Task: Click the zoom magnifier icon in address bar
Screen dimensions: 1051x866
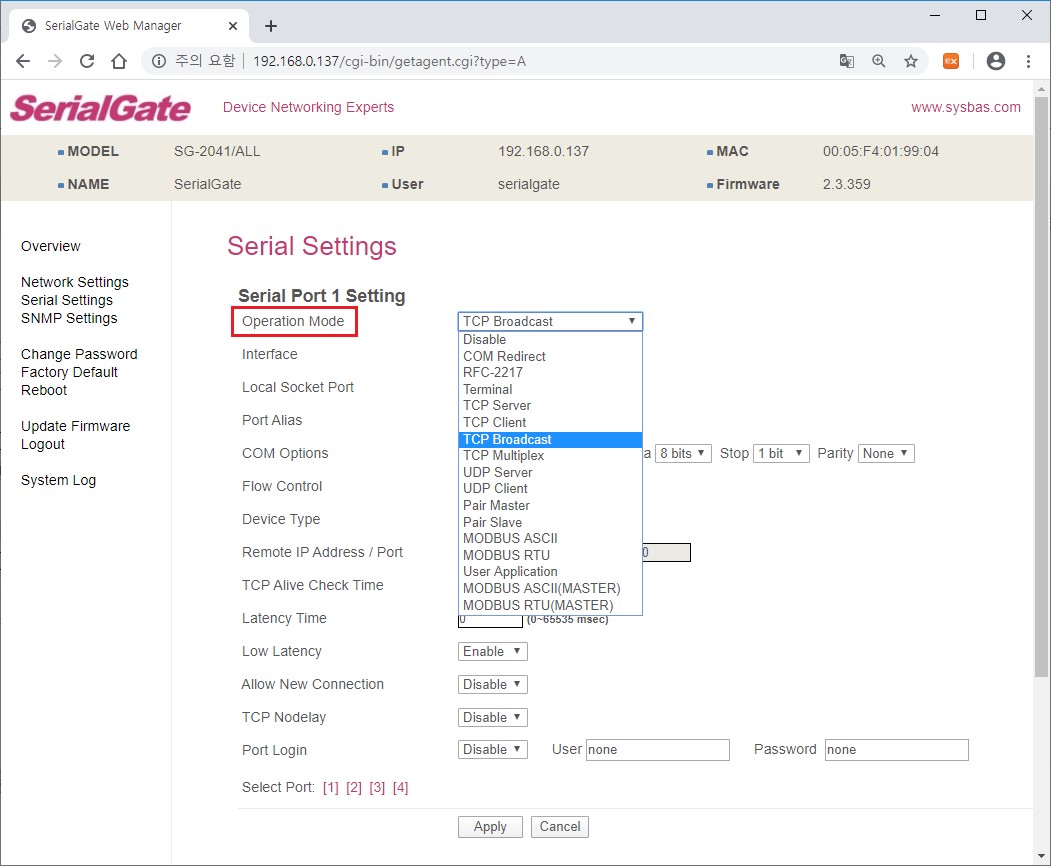Action: pyautogui.click(x=878, y=60)
